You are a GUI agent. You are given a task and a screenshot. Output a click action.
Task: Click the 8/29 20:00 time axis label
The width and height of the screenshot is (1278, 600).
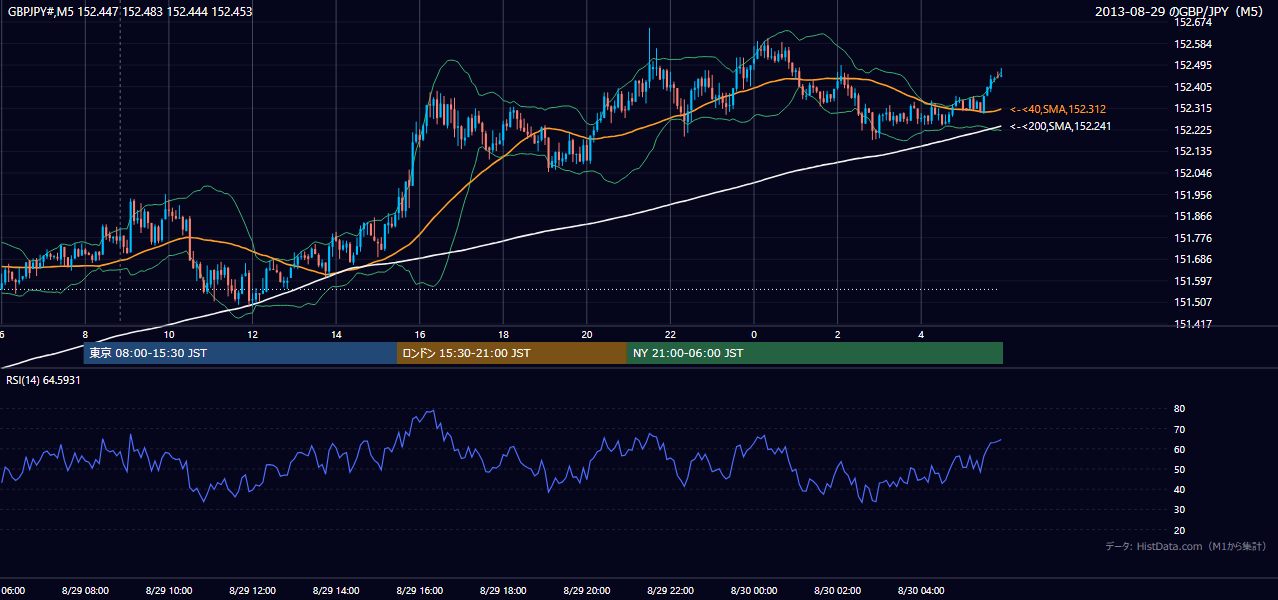coord(587,591)
